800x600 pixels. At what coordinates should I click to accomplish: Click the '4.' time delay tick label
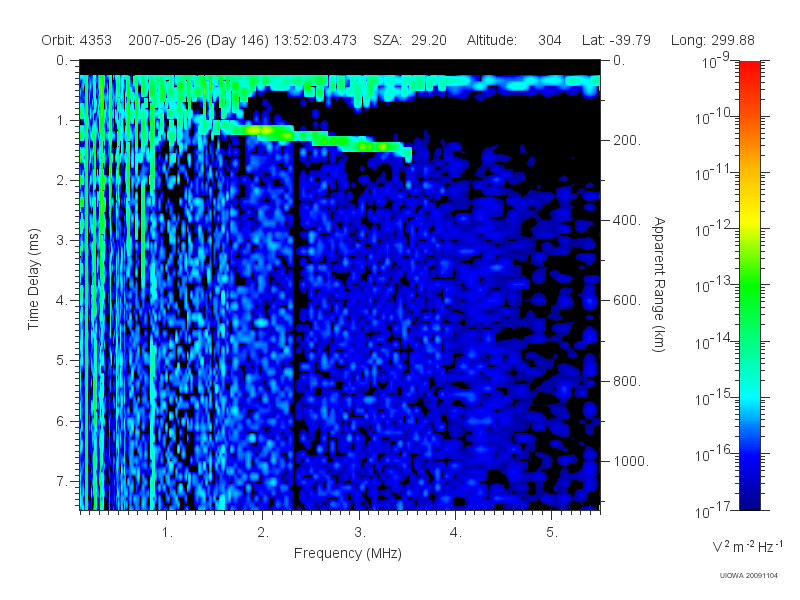click(62, 301)
